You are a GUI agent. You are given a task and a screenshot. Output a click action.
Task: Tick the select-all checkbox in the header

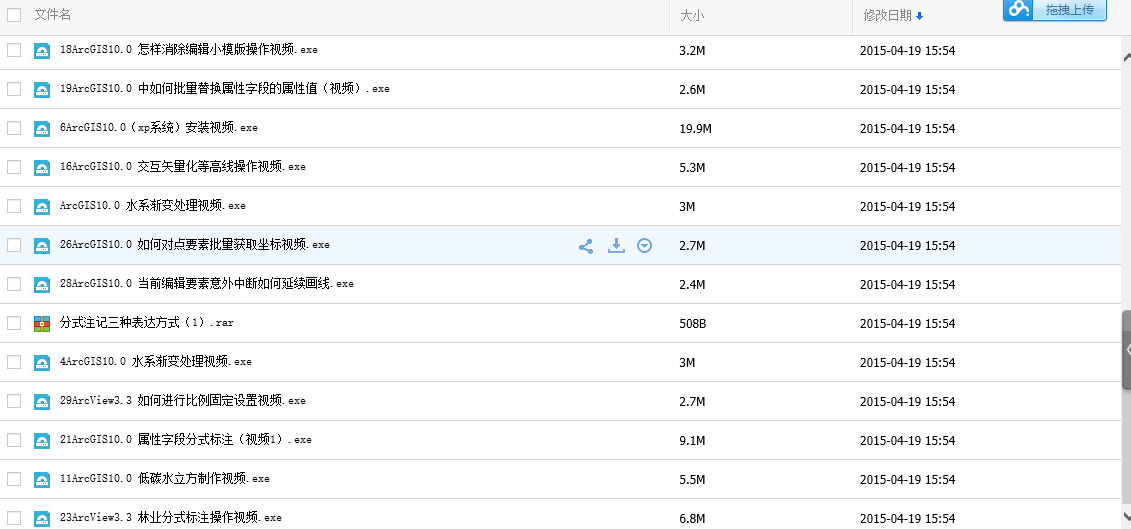14,14
